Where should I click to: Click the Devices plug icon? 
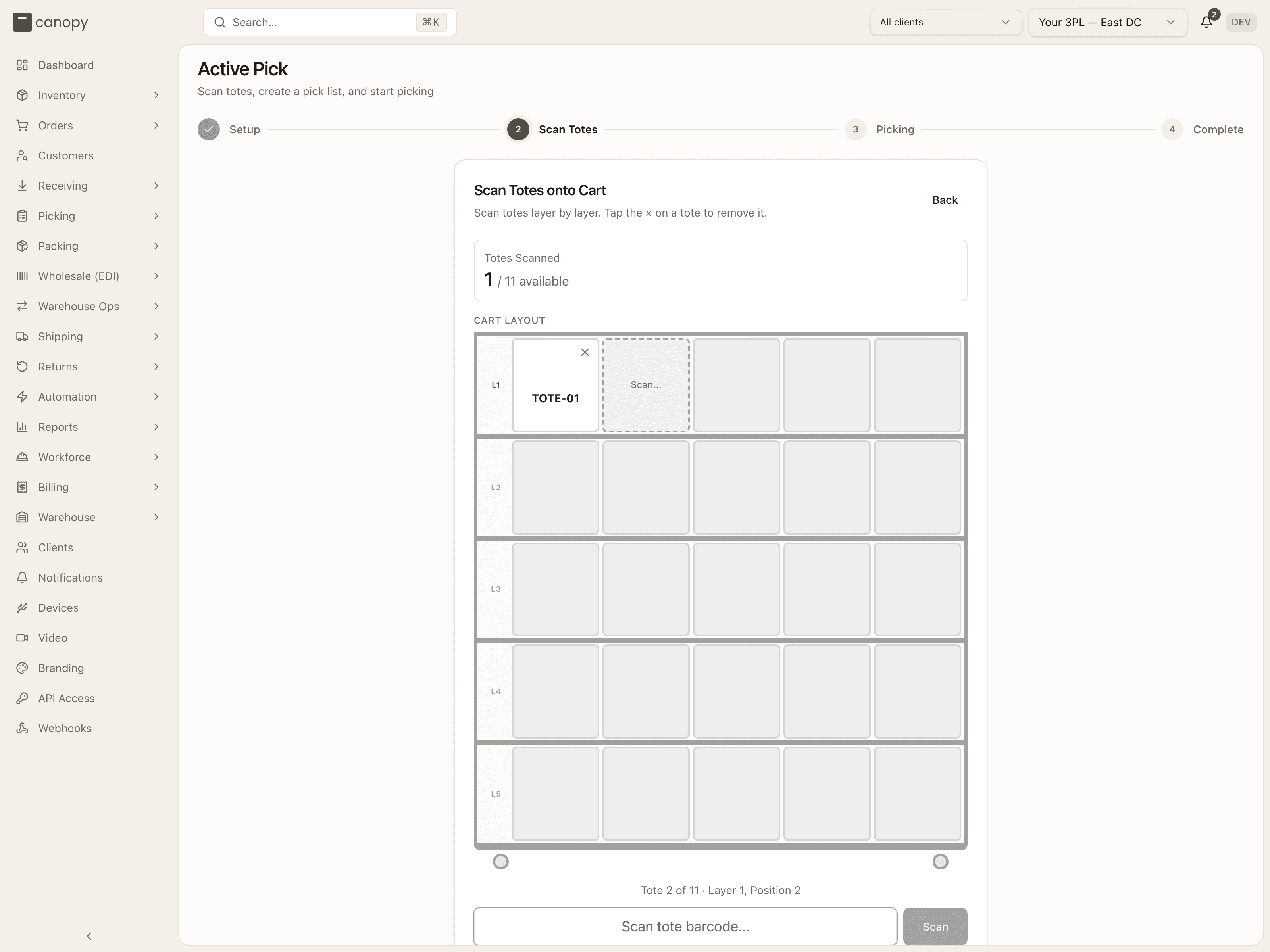tap(22, 608)
